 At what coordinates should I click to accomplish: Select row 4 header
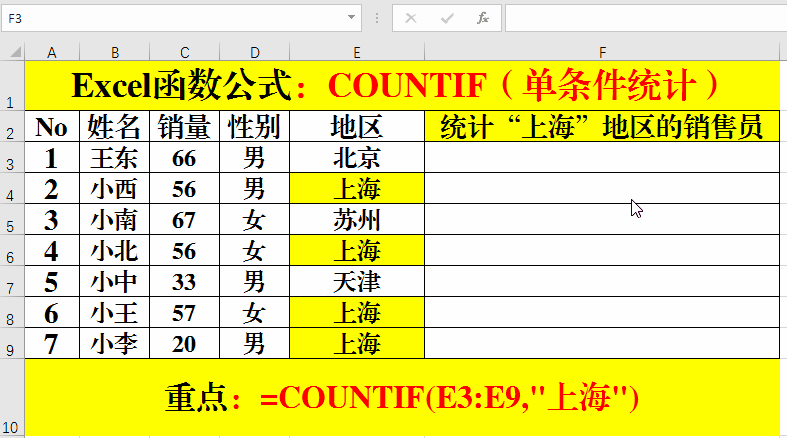[12, 188]
